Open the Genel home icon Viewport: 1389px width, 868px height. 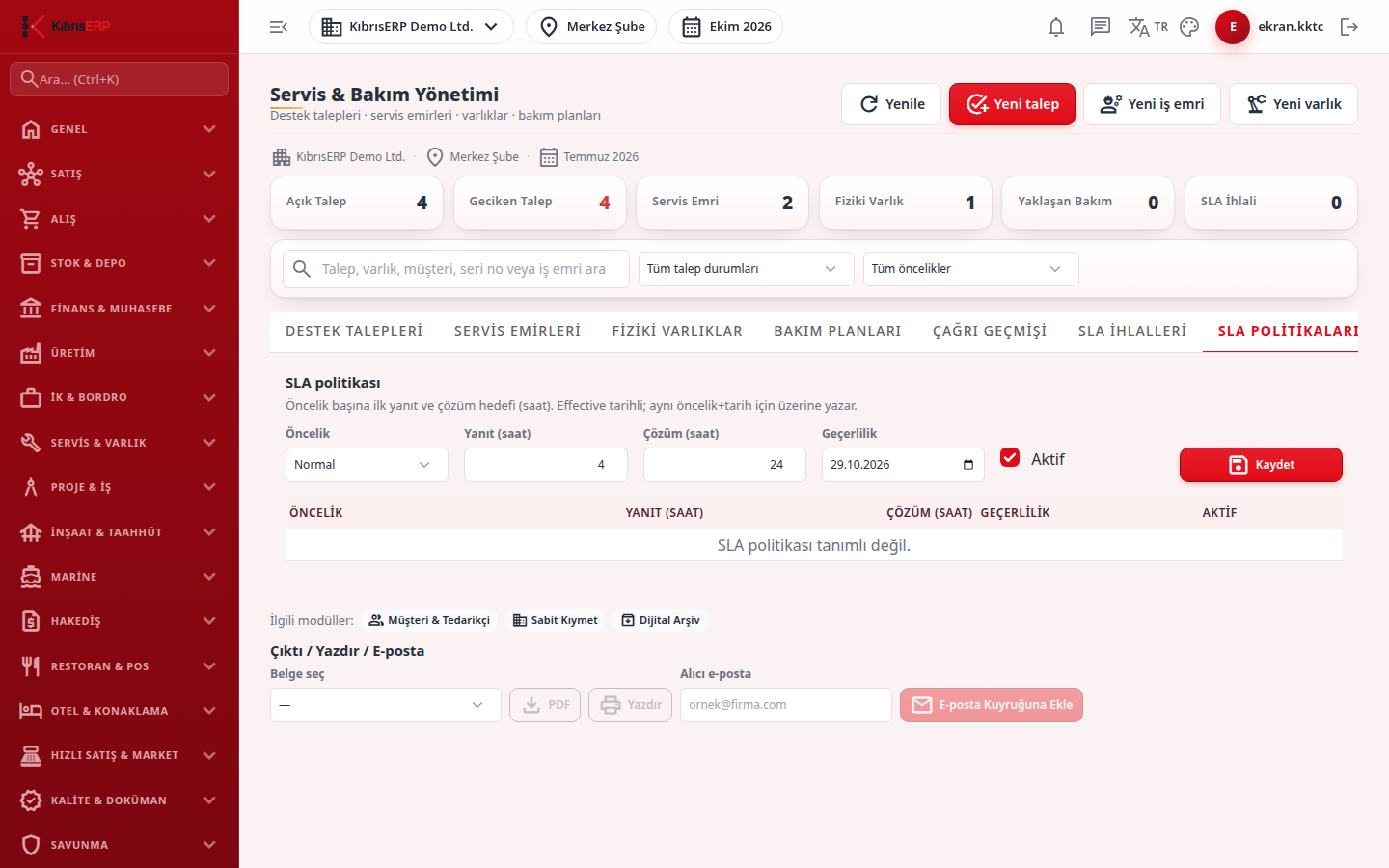pyautogui.click(x=31, y=129)
